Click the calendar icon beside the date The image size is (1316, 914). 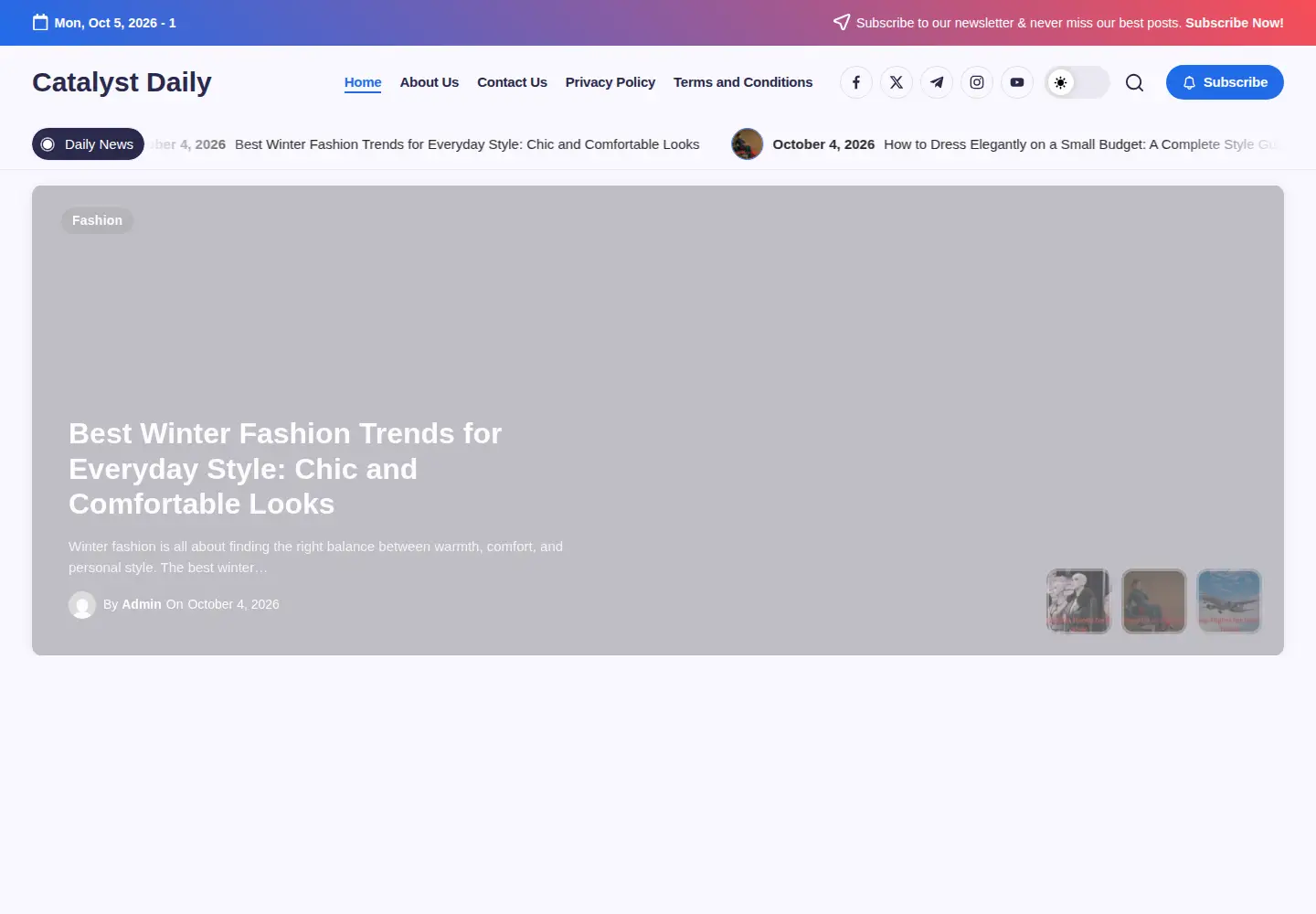[x=40, y=22]
